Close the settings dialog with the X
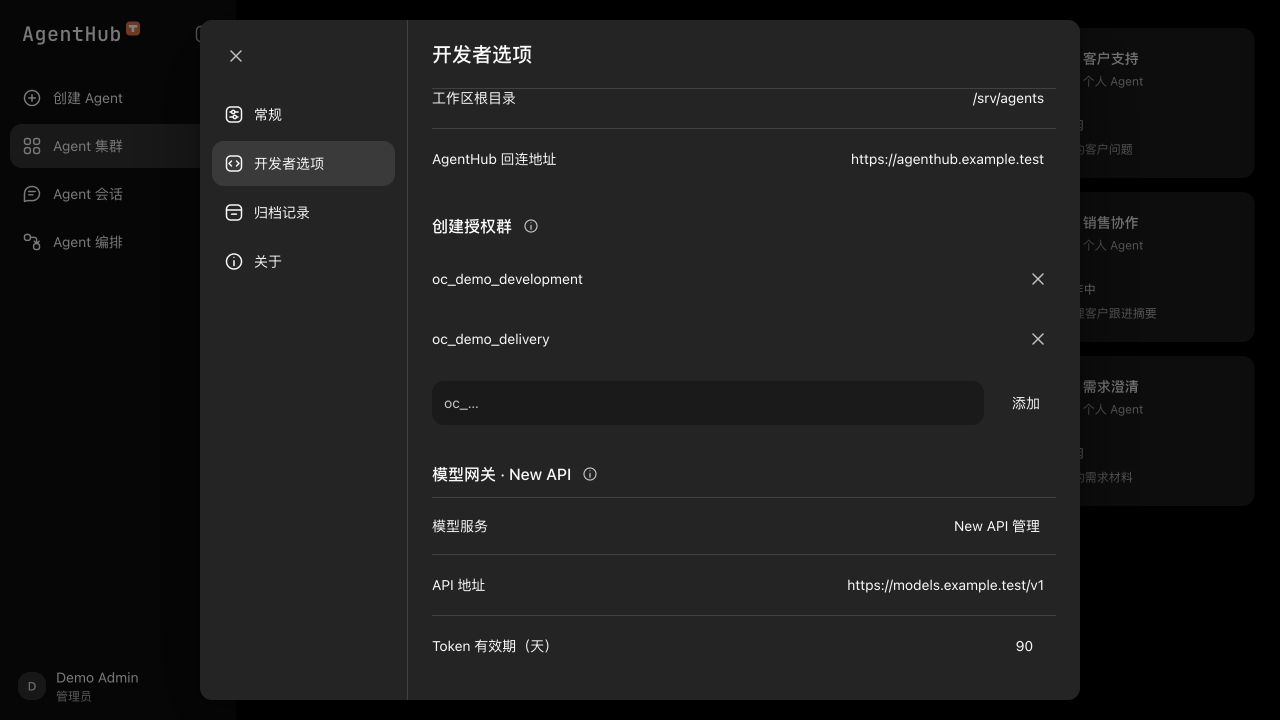Viewport: 1280px width, 720px height. (x=236, y=56)
